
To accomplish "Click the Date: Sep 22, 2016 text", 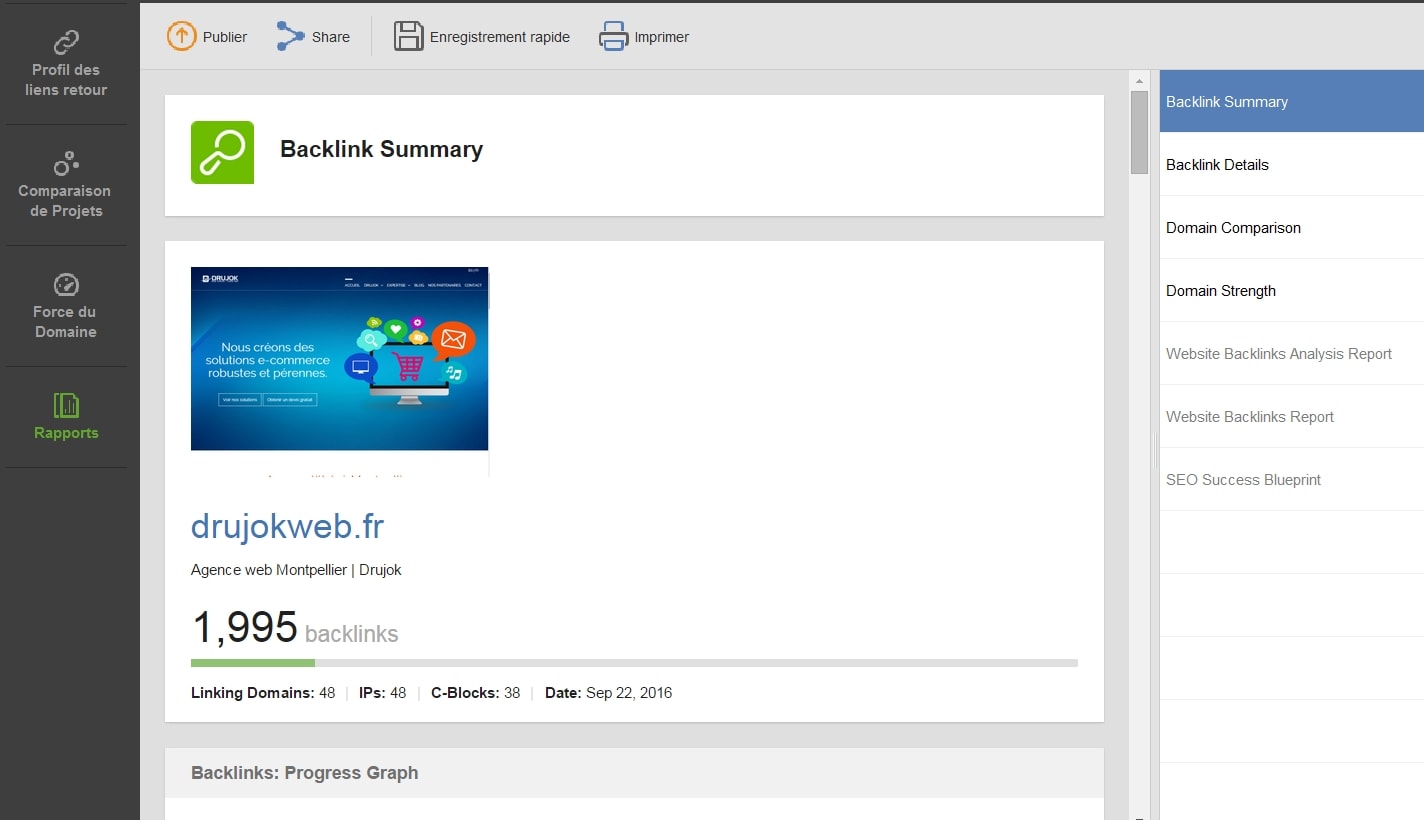I will (x=608, y=692).
